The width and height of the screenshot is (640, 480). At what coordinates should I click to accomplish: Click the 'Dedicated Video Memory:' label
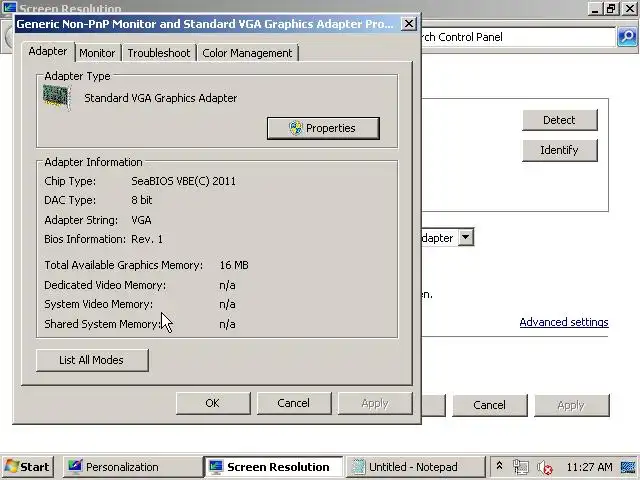[105, 285]
